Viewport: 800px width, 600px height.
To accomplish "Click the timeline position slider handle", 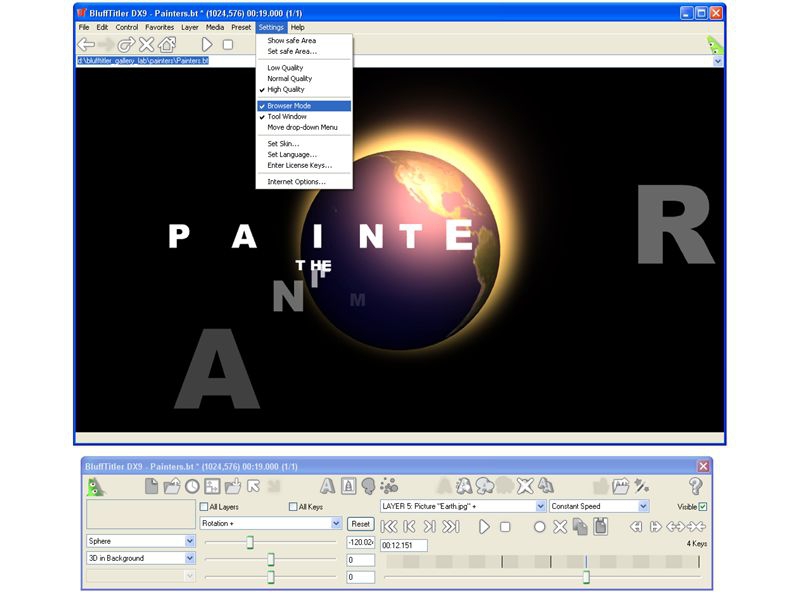I will (586, 577).
